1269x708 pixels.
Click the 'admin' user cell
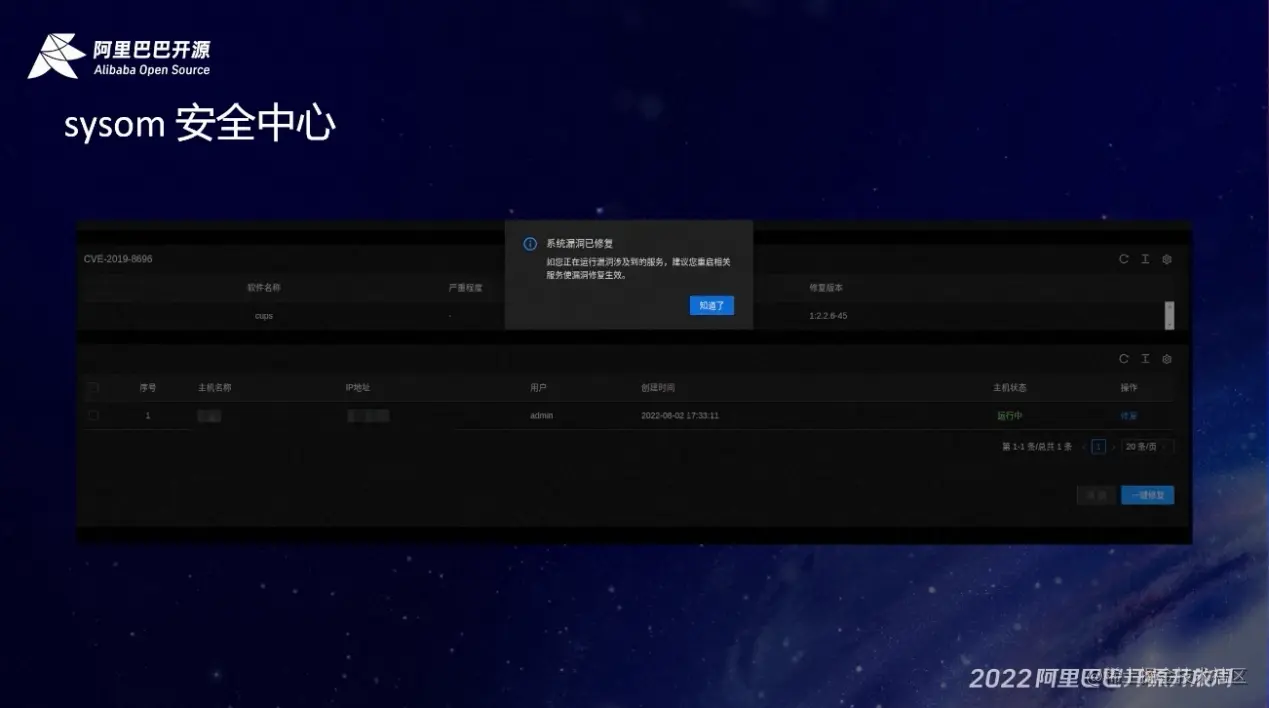pyautogui.click(x=541, y=416)
